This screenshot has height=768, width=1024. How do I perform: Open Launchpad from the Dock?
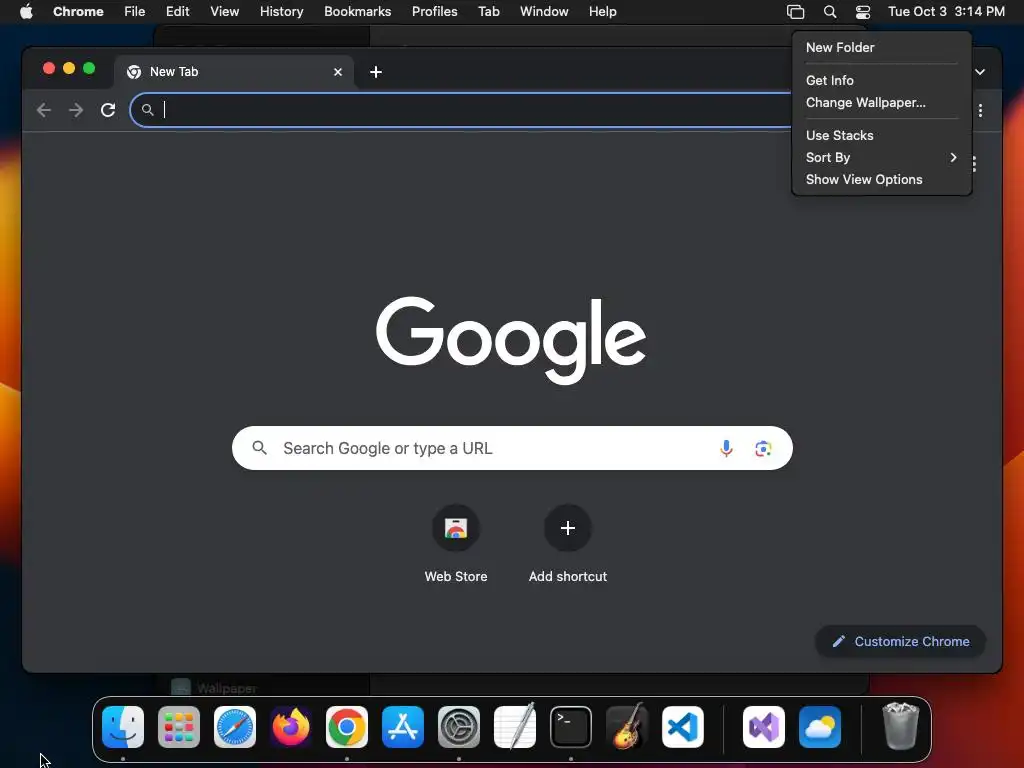179,727
